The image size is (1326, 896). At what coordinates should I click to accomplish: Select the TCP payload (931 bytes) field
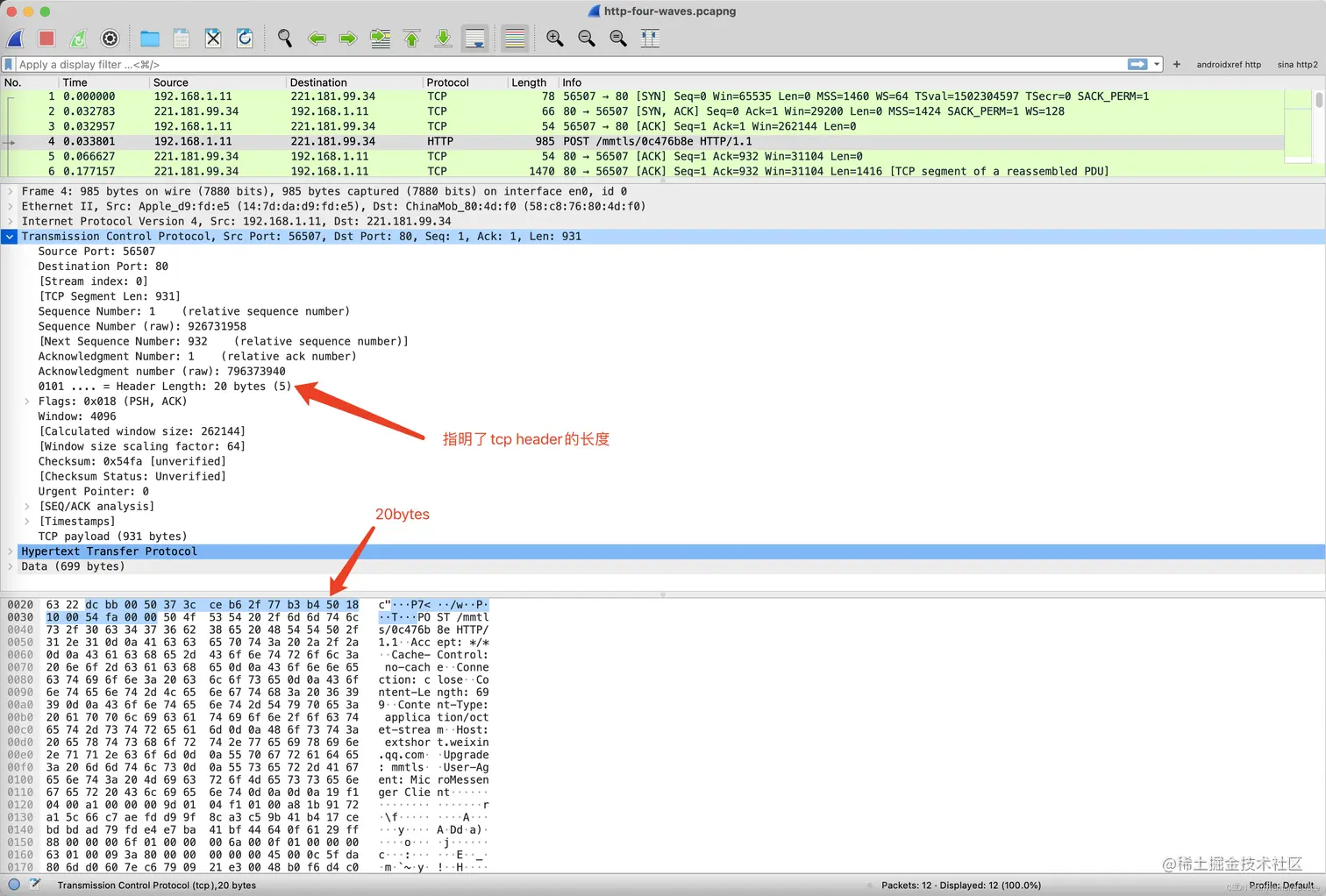coord(112,537)
